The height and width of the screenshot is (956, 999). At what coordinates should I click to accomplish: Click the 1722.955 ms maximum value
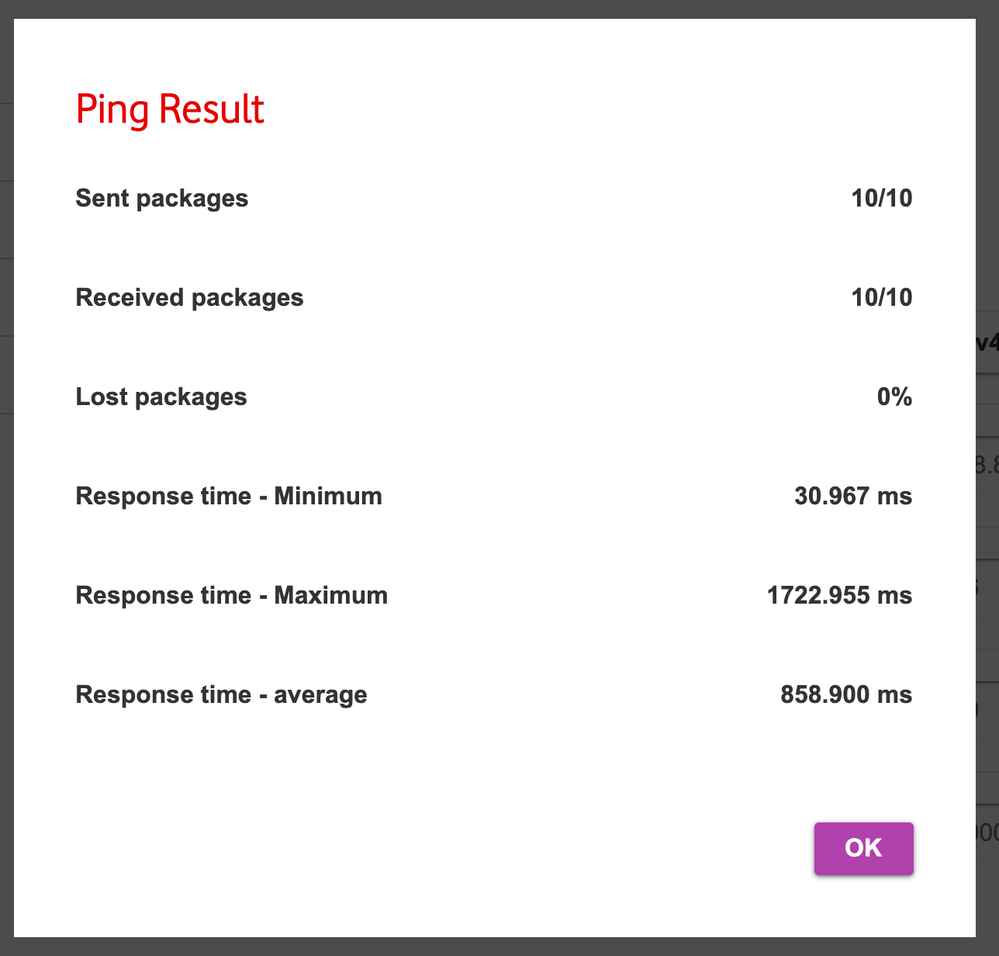[839, 596]
